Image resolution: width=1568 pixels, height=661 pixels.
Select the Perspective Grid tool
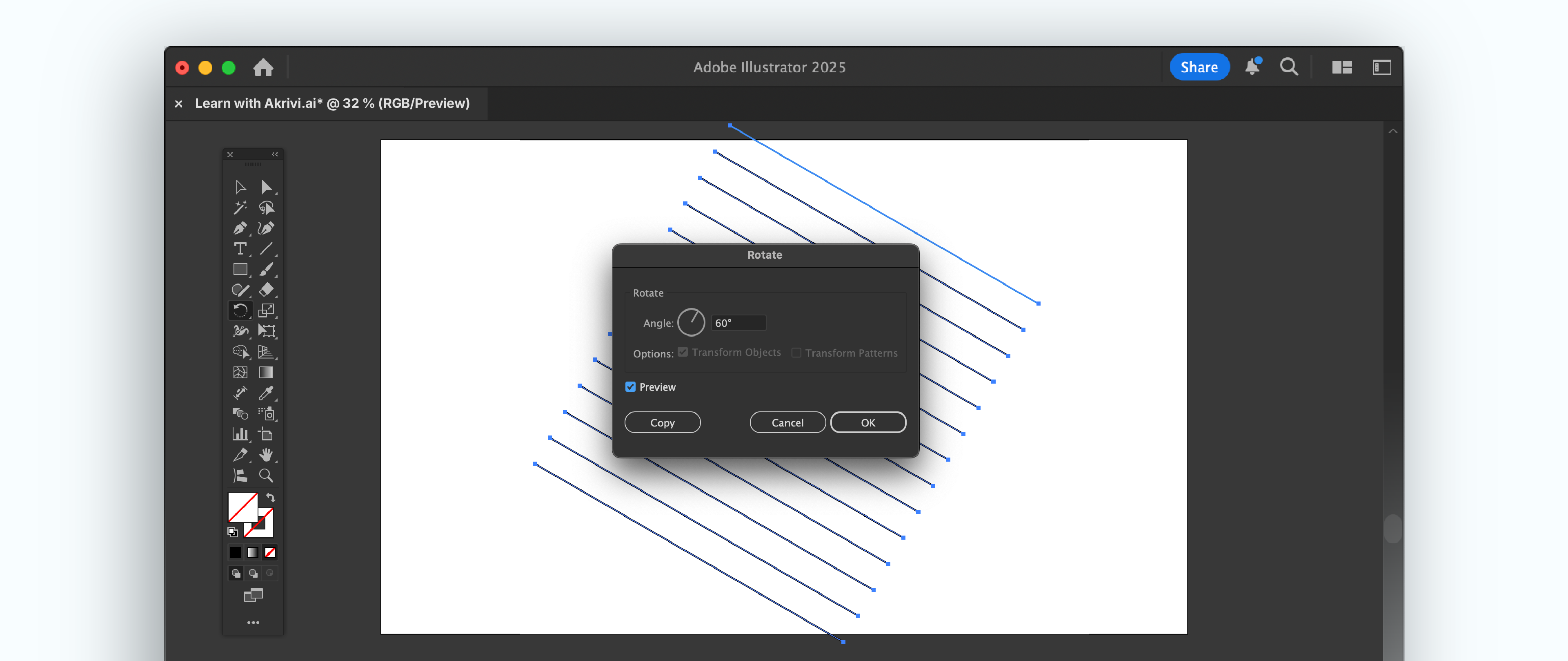click(x=266, y=351)
